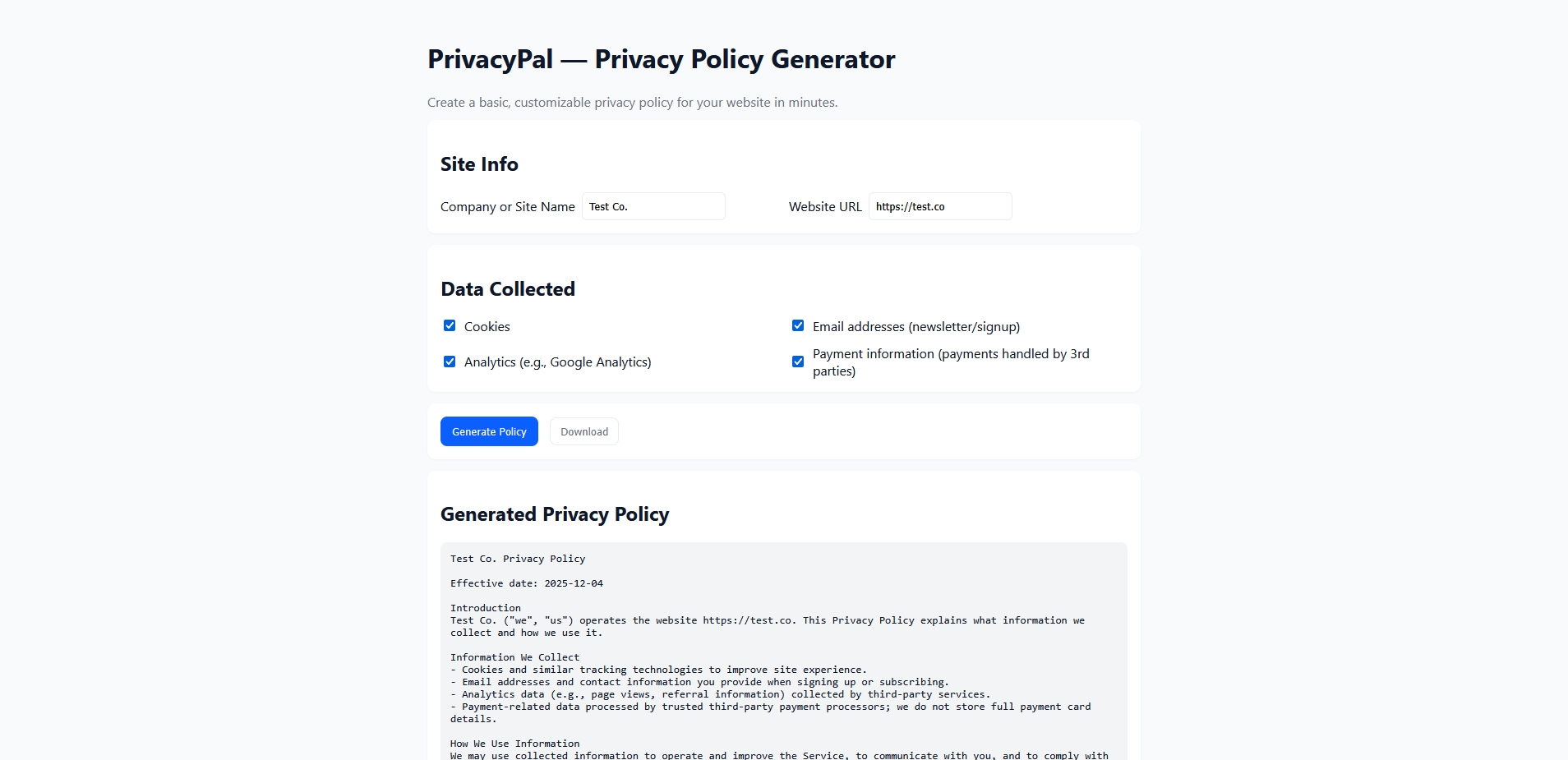The image size is (1568, 760).
Task: Click into the Website URL input
Action: pyautogui.click(x=939, y=207)
